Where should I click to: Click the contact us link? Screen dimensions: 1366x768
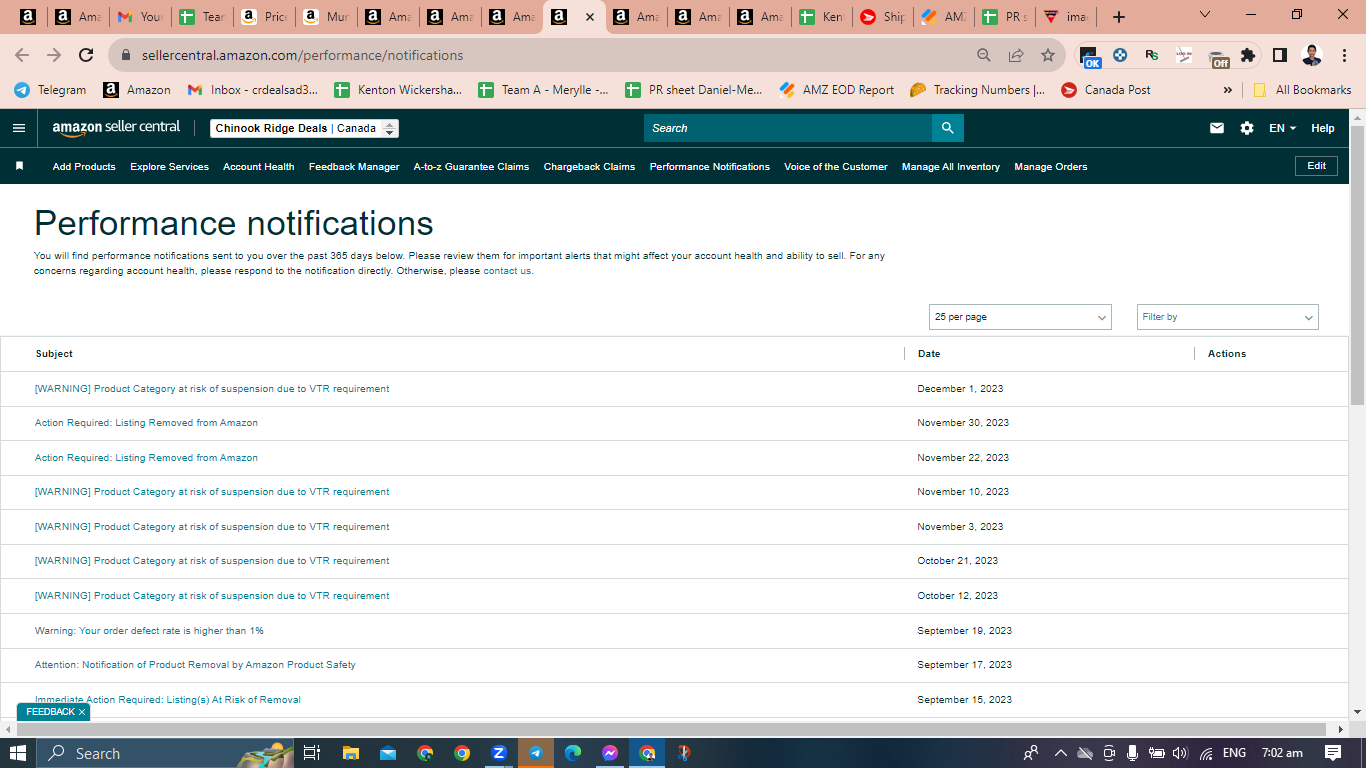click(x=507, y=271)
